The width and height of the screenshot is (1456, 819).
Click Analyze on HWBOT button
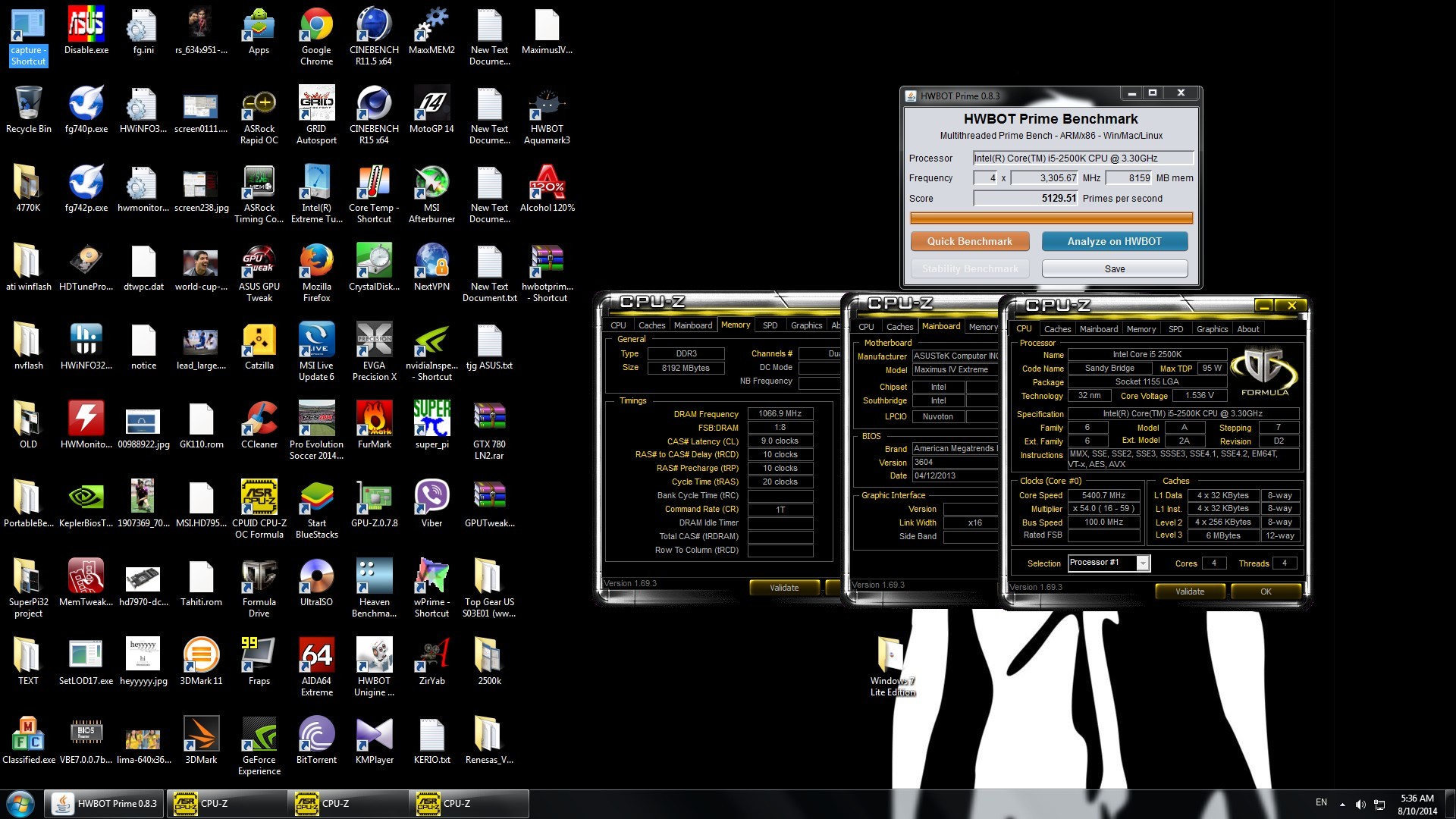[1114, 241]
